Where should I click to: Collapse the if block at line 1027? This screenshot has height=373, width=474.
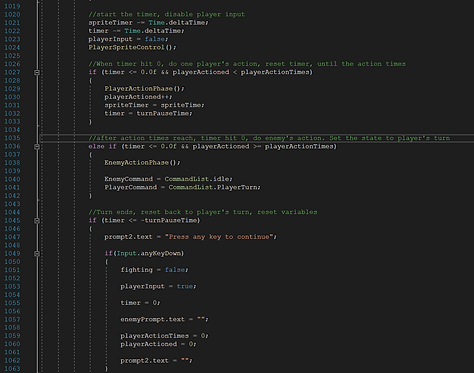click(x=37, y=72)
